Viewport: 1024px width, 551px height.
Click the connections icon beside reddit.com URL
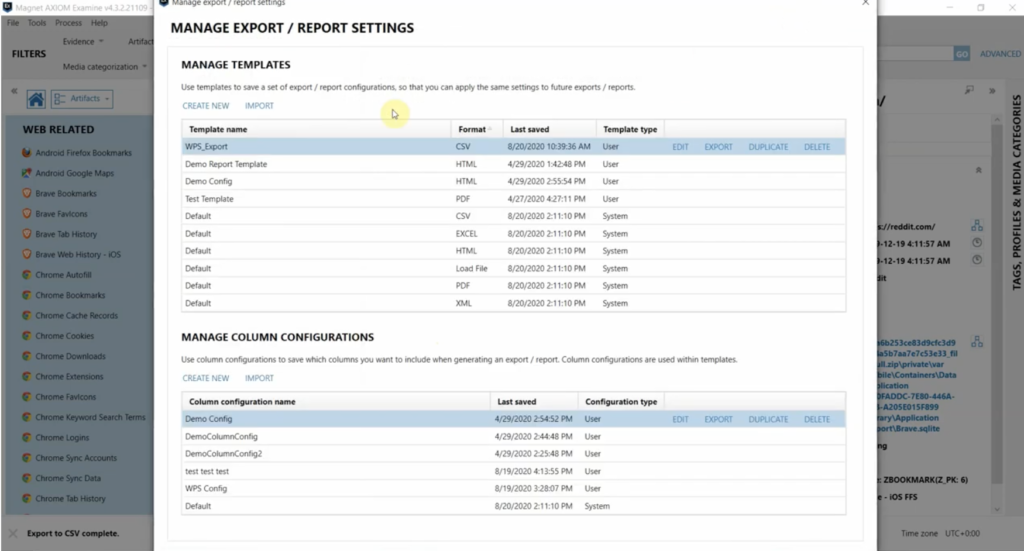[977, 226]
